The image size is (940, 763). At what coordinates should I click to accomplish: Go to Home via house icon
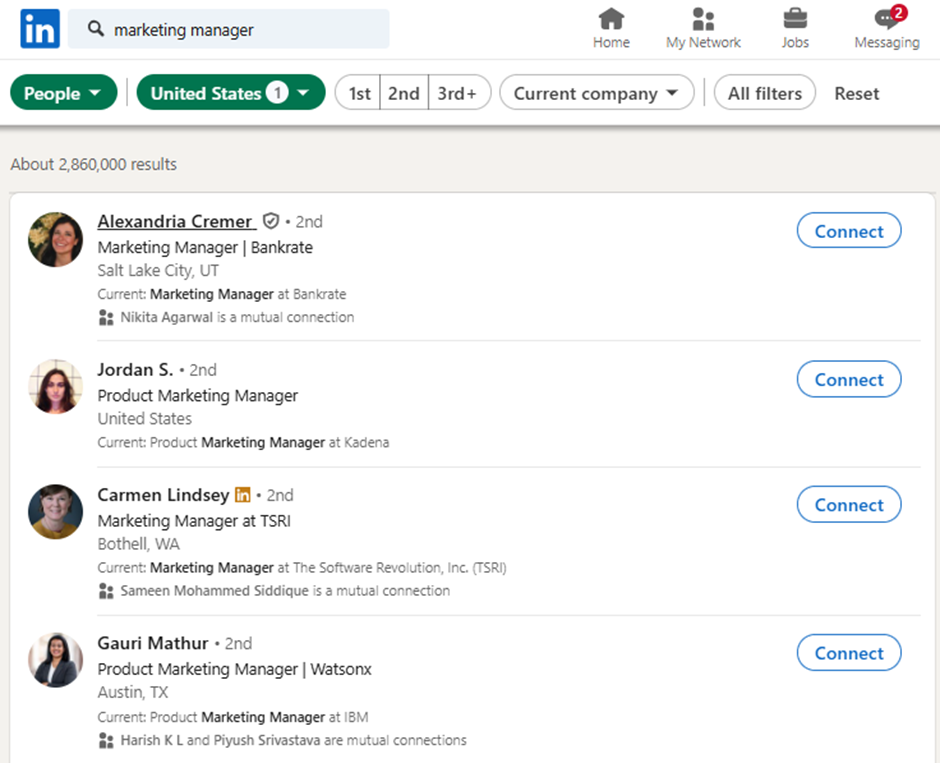[x=611, y=19]
